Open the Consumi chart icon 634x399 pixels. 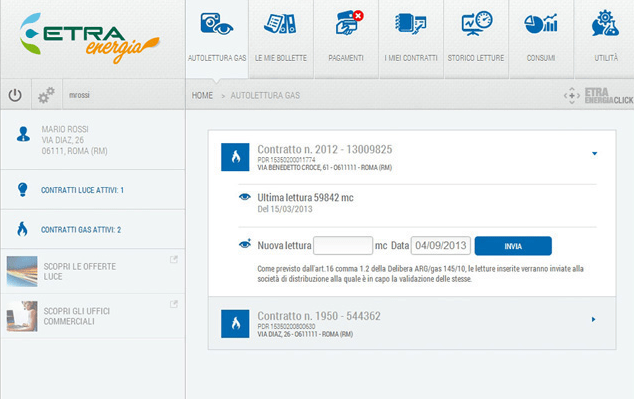click(x=541, y=24)
